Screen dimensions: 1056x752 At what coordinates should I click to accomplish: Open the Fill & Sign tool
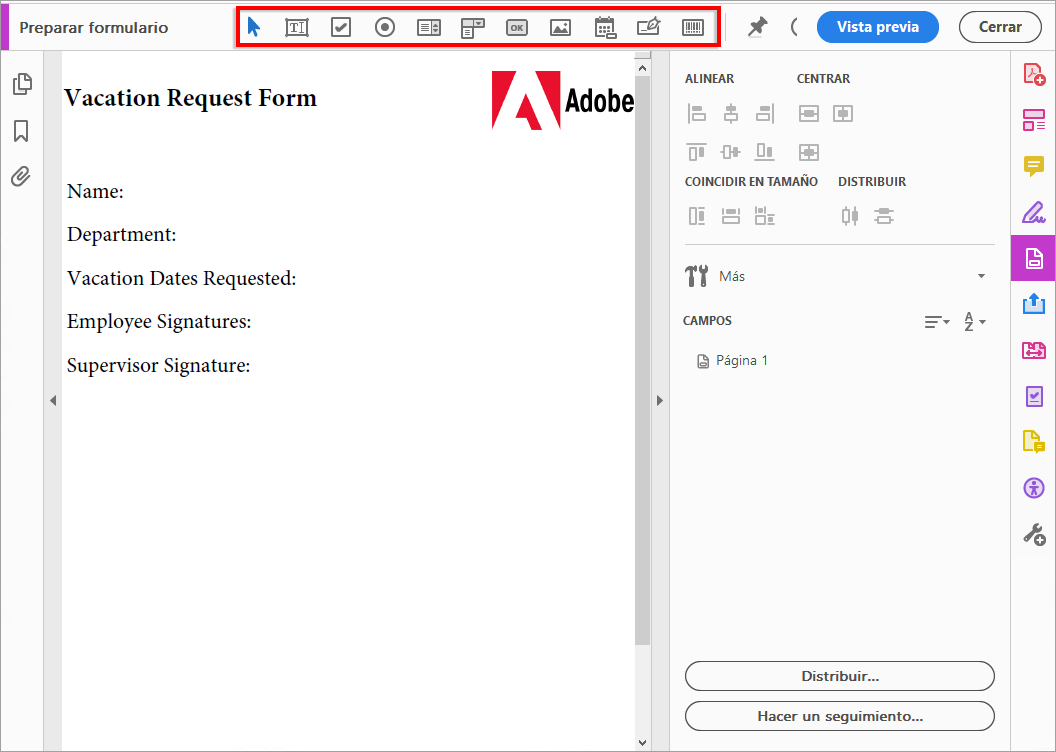[x=1034, y=212]
